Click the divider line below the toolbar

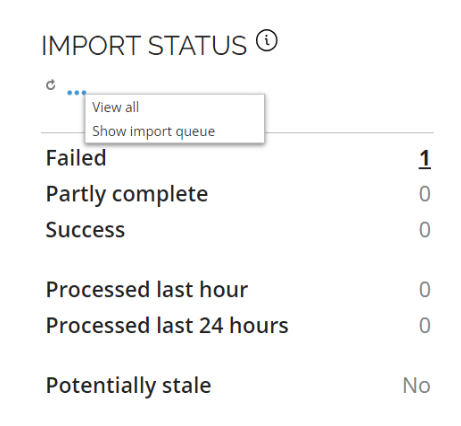coord(349,133)
